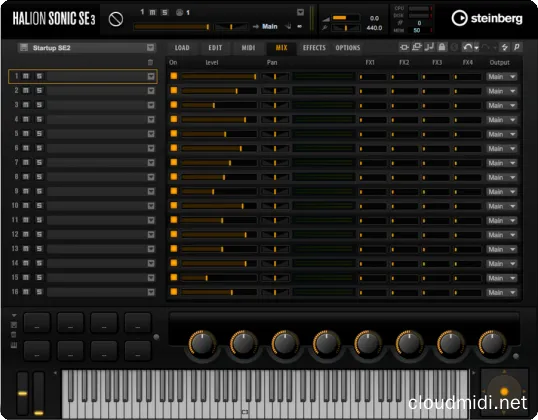Click the master volume slider at top
The width and height of the screenshot is (538, 420).
tap(346, 18)
